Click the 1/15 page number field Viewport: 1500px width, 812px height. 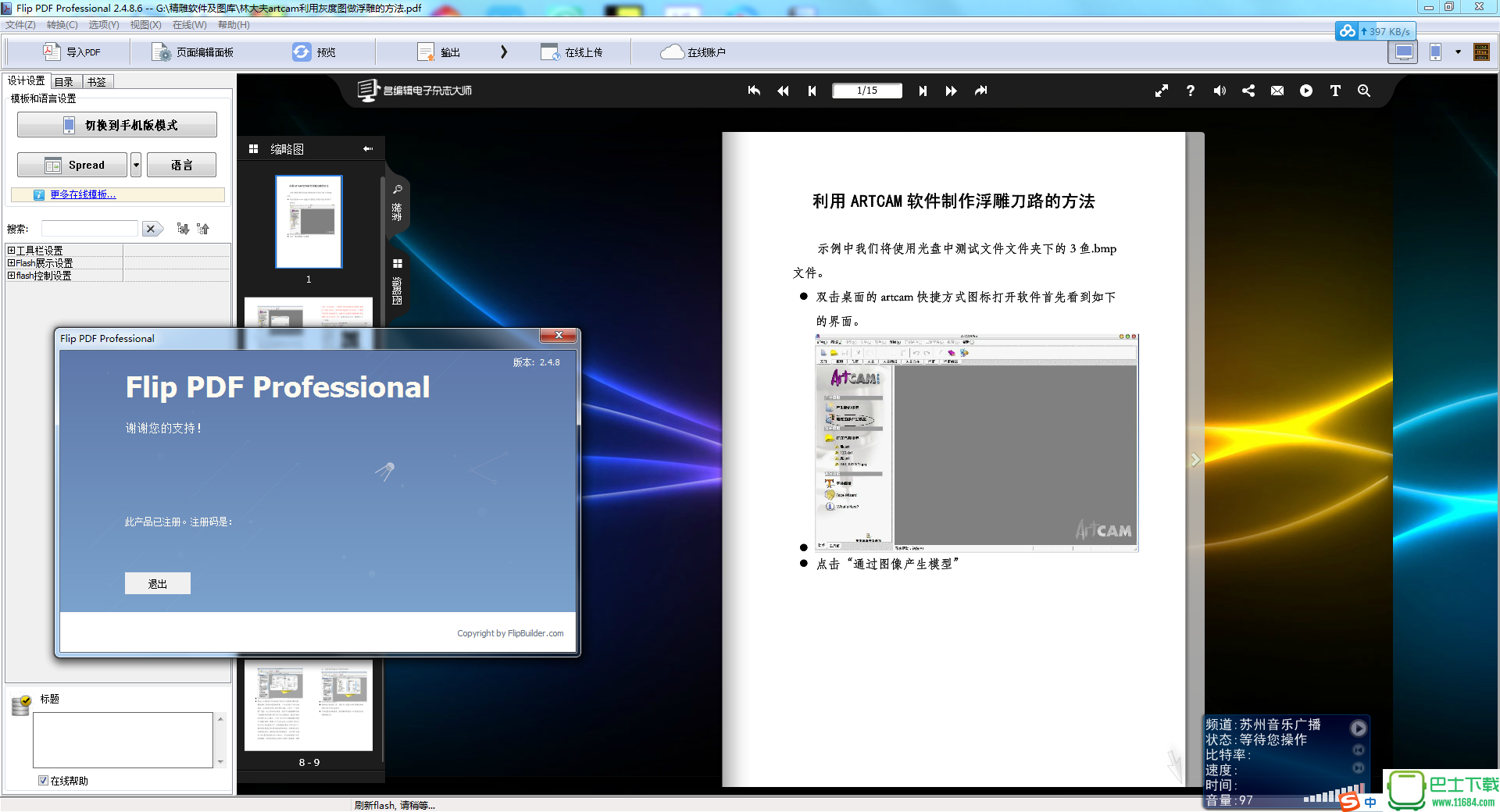click(867, 91)
